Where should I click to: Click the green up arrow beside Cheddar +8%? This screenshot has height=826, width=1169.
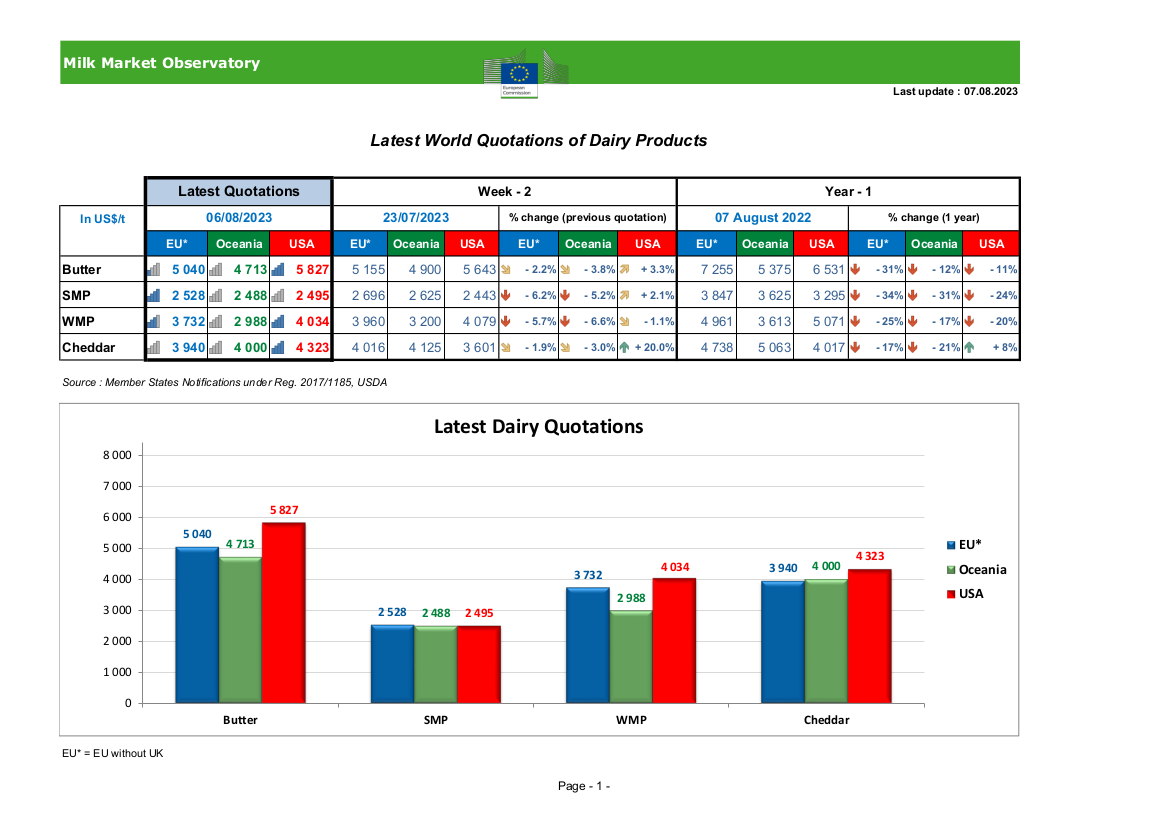969,347
